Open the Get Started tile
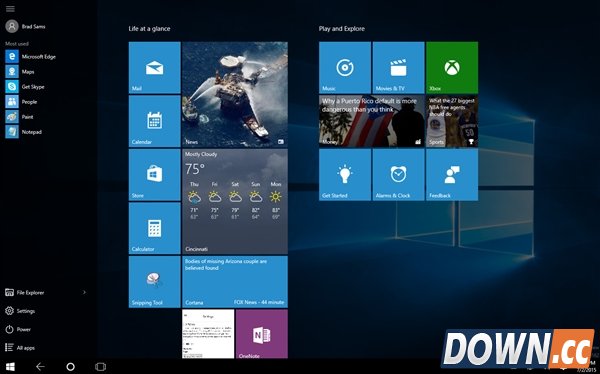 [x=345, y=175]
